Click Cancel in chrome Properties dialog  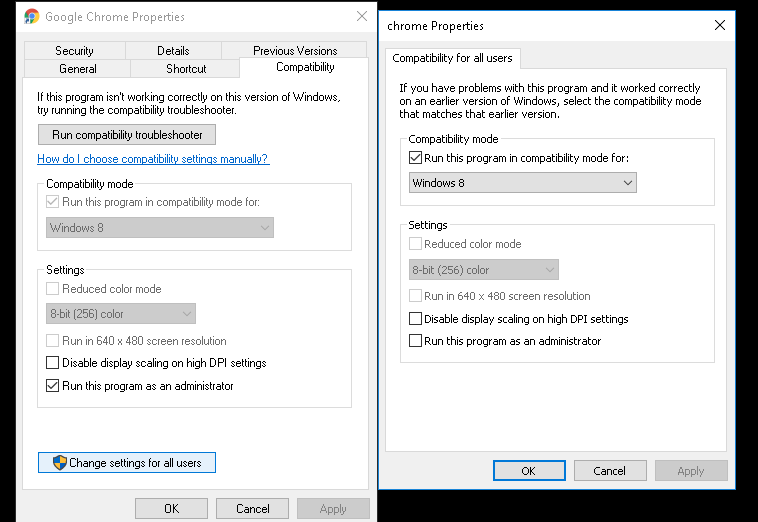(610, 471)
